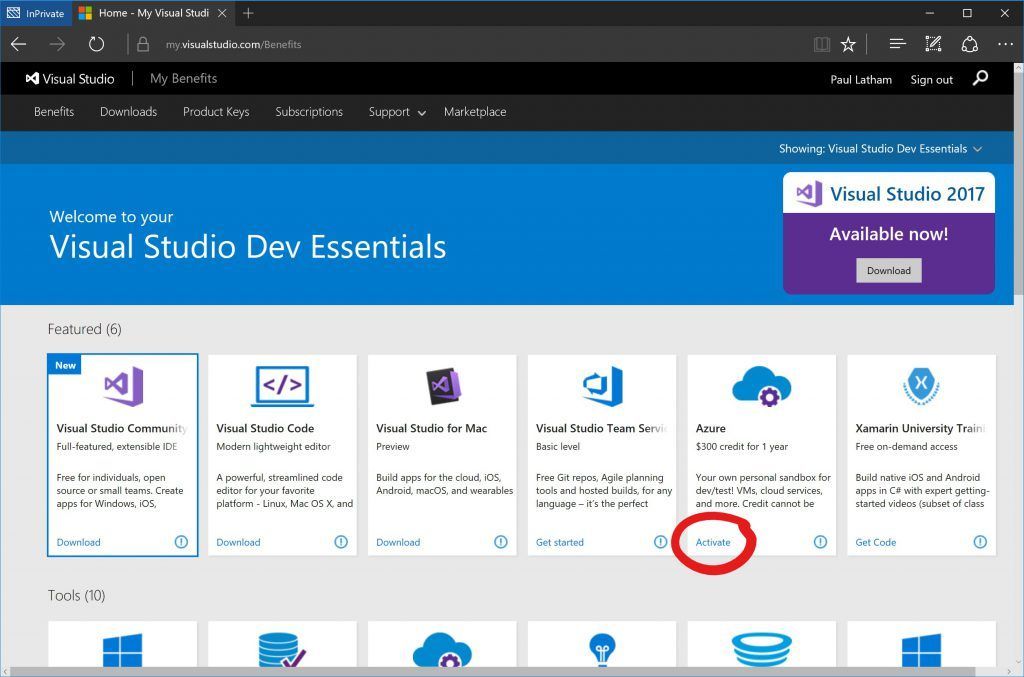Select the Home - My Visual Studio tab
Viewport: 1024px width, 677px height.
point(153,13)
